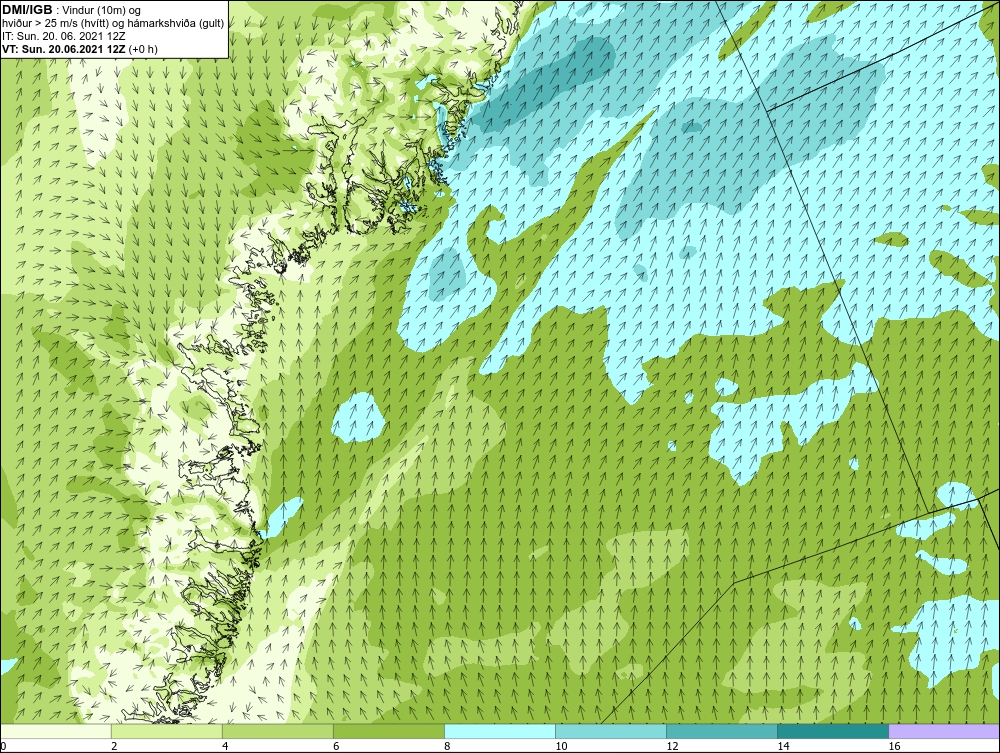Click the 'hviður > 25 m/s (hvítt)' legend line
The width and height of the screenshot is (1000, 753).
pos(113,24)
